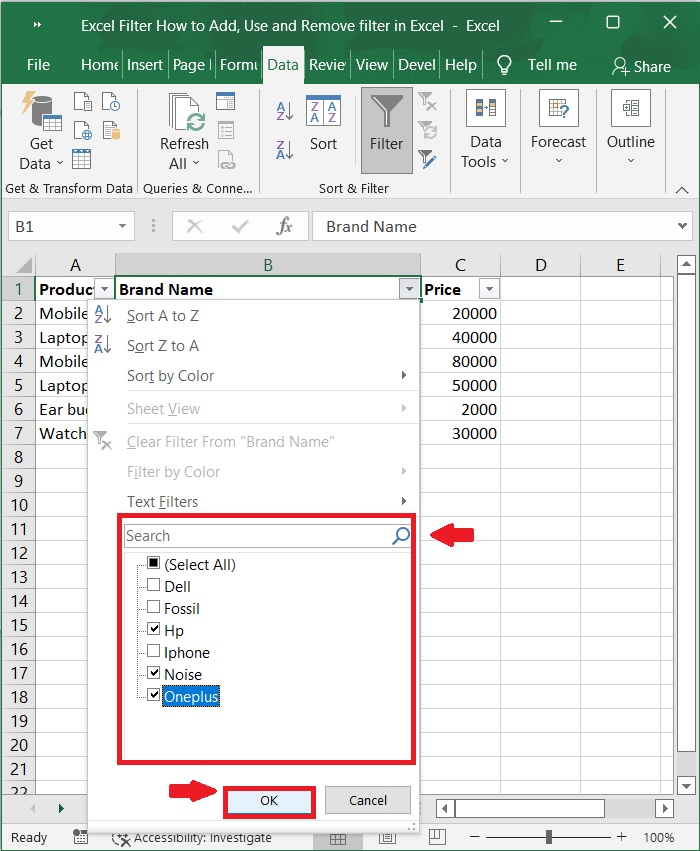
Task: Choose Sort Z to A in filter menu
Action: 253,346
